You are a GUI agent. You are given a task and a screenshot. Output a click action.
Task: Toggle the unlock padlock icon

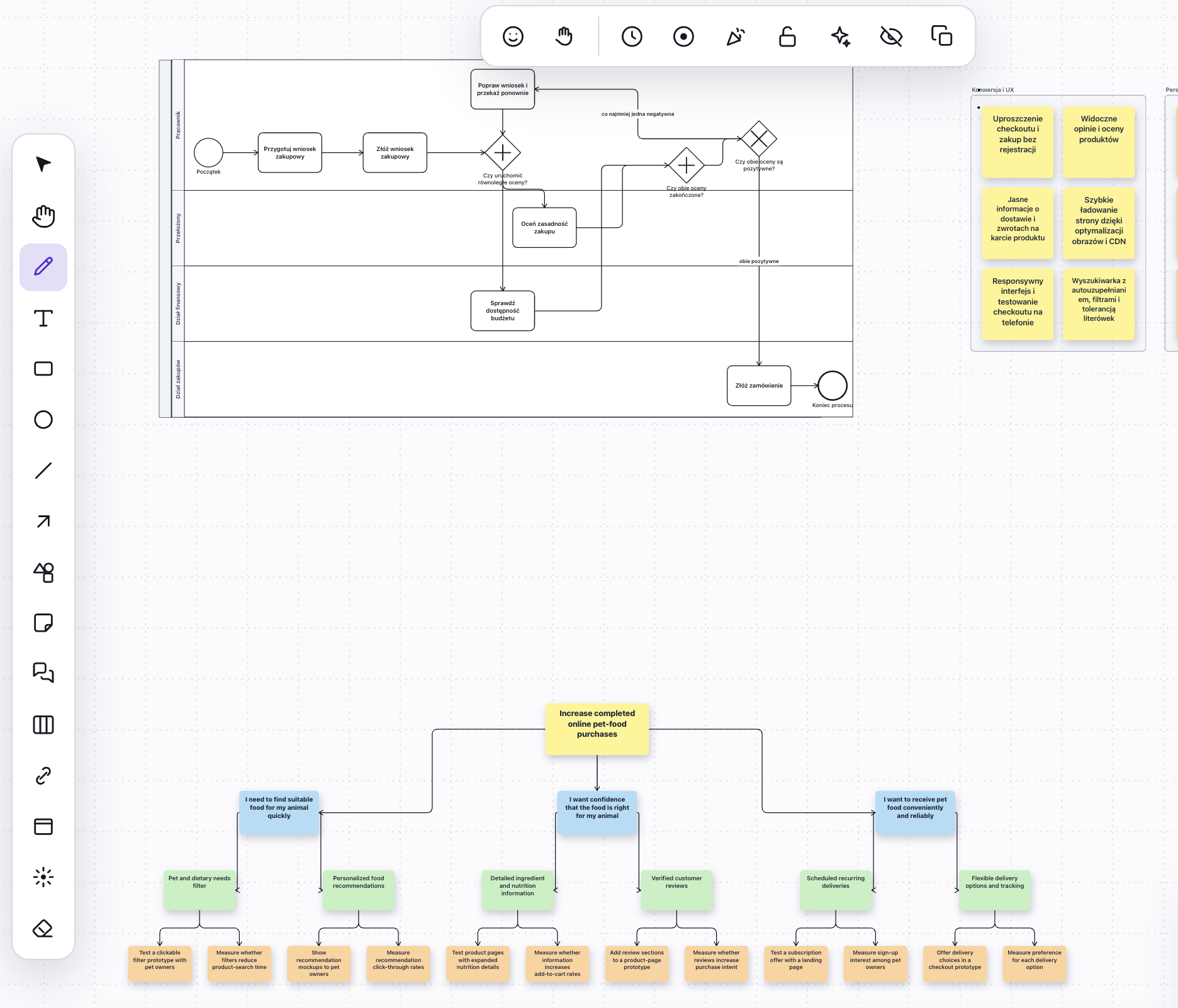(x=787, y=36)
